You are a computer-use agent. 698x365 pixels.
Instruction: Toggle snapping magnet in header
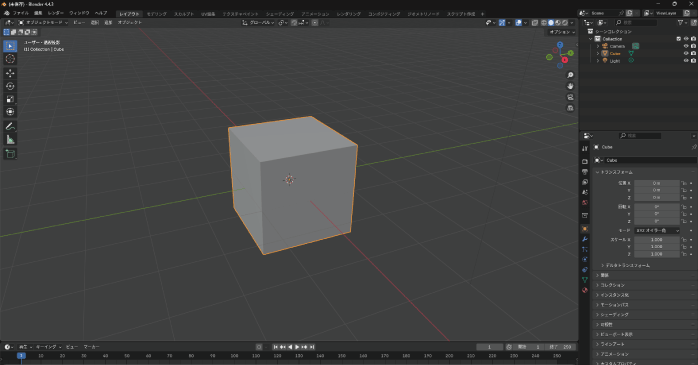pyautogui.click(x=294, y=23)
